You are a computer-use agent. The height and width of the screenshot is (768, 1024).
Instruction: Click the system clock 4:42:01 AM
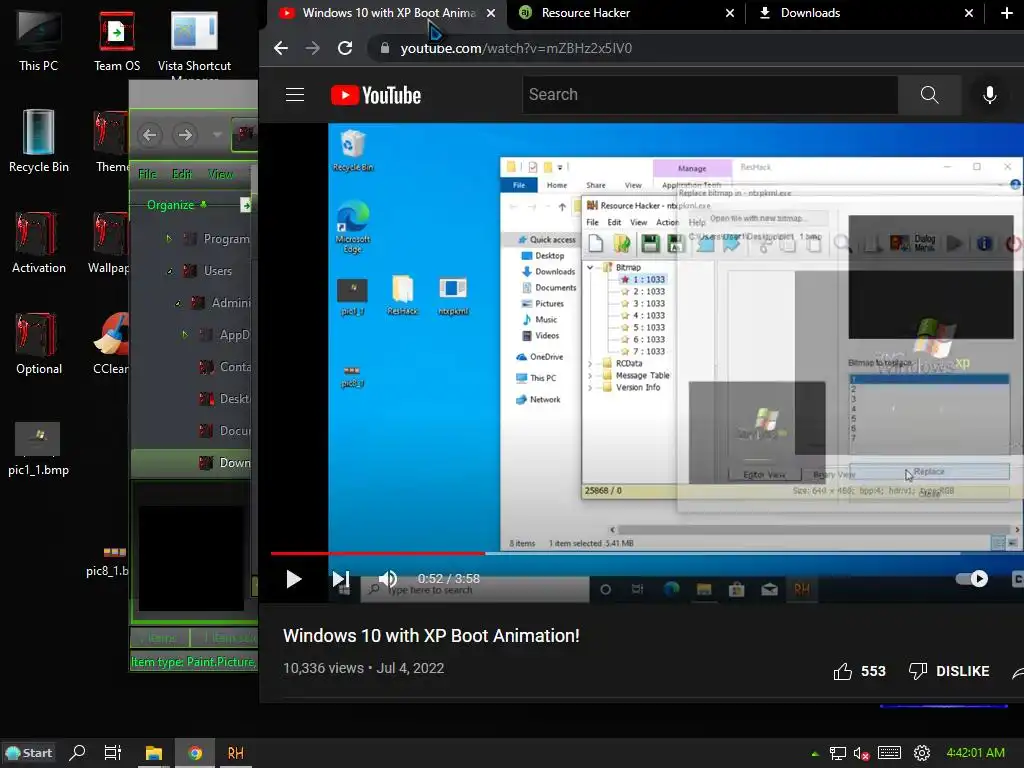click(975, 753)
